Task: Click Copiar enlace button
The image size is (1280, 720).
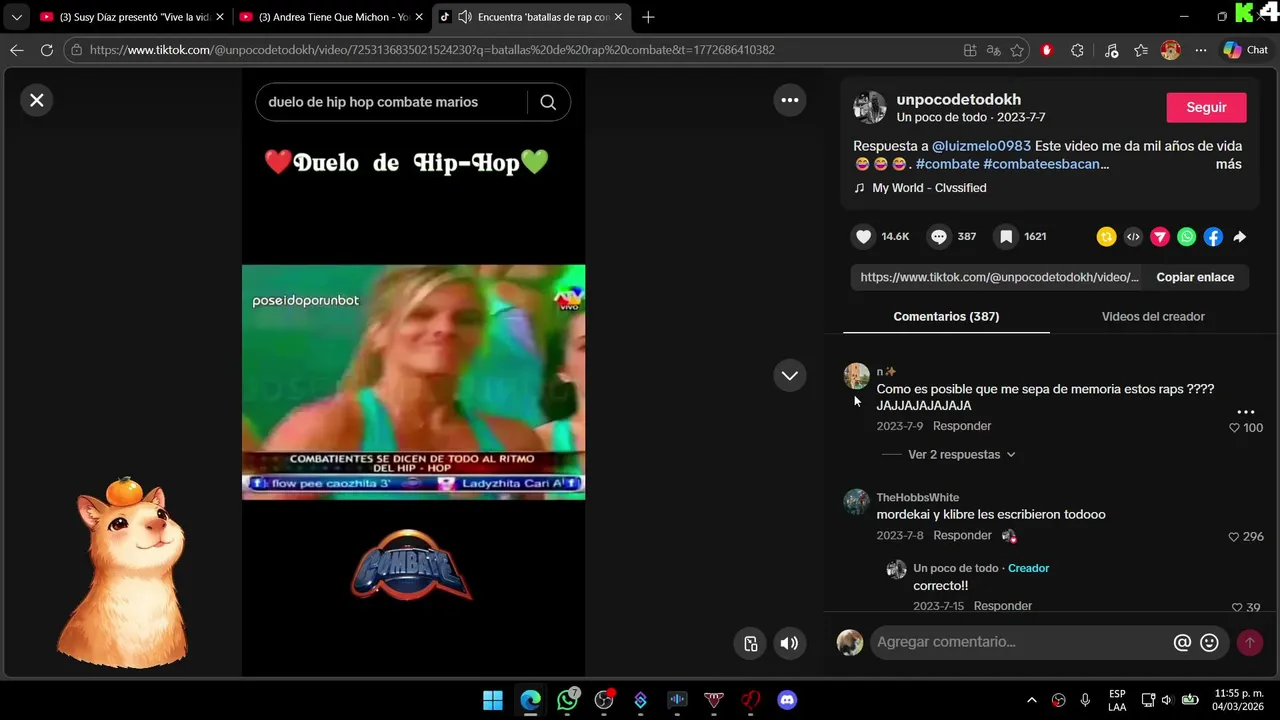Action: click(x=1195, y=277)
